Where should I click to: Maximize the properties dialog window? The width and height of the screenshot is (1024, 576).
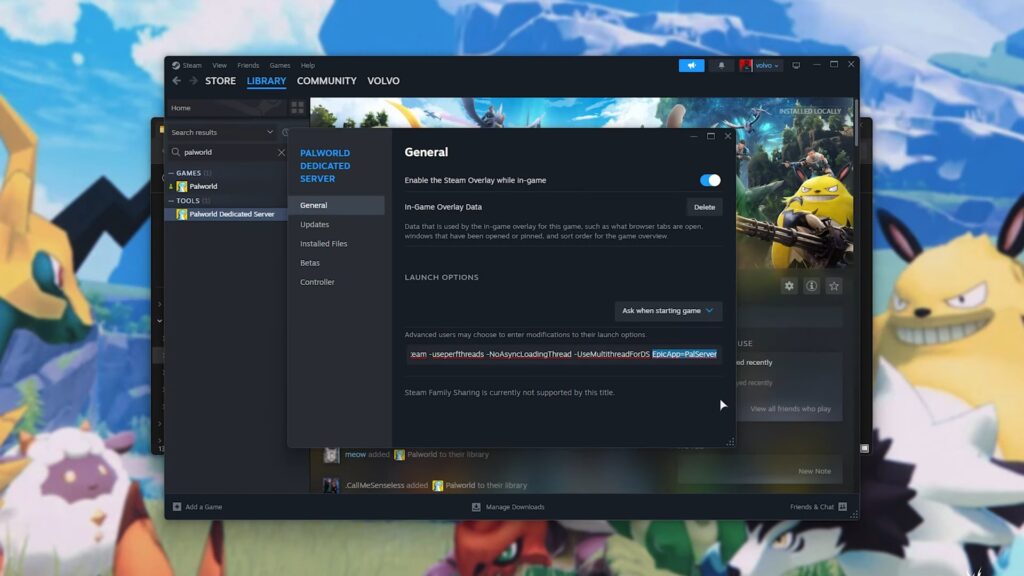pos(711,136)
